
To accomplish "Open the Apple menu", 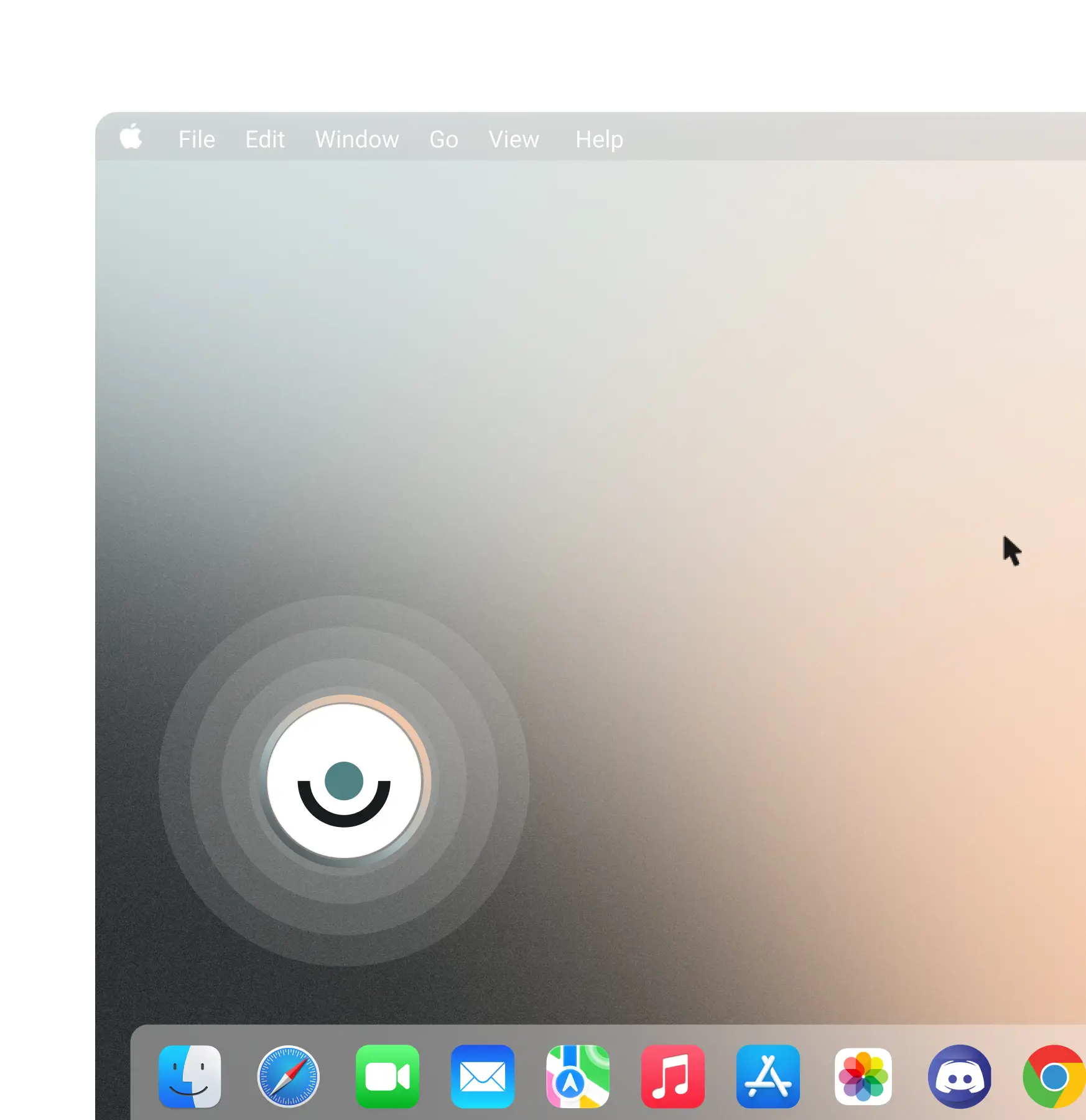I will tap(131, 138).
